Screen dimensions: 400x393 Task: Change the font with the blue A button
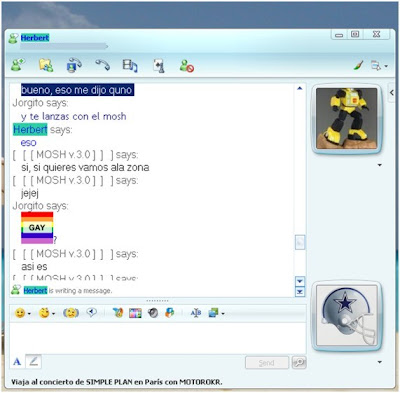click(17, 362)
